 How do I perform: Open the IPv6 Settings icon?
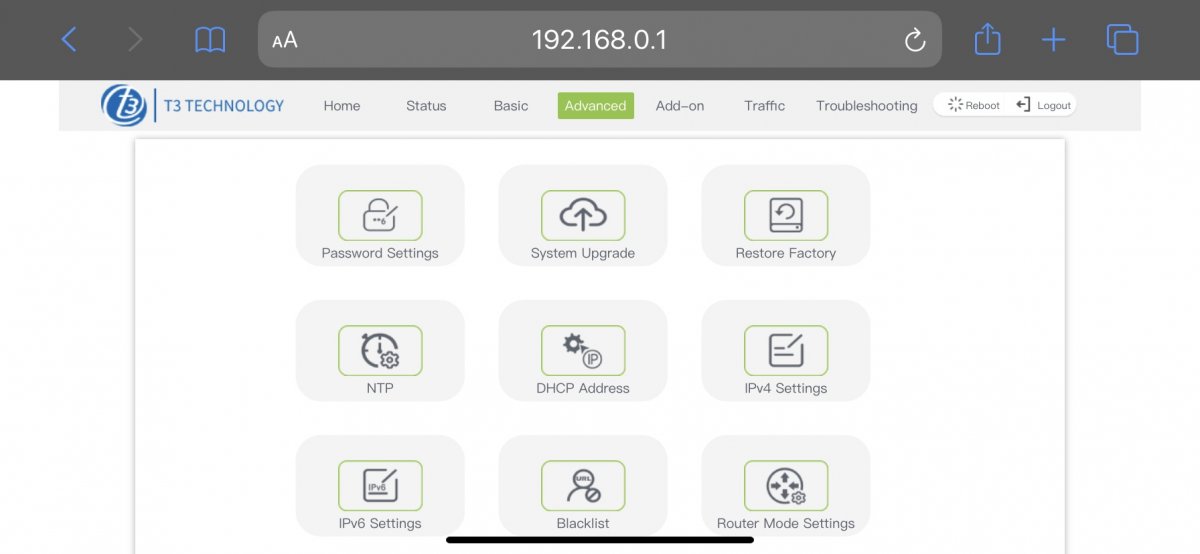pos(380,485)
